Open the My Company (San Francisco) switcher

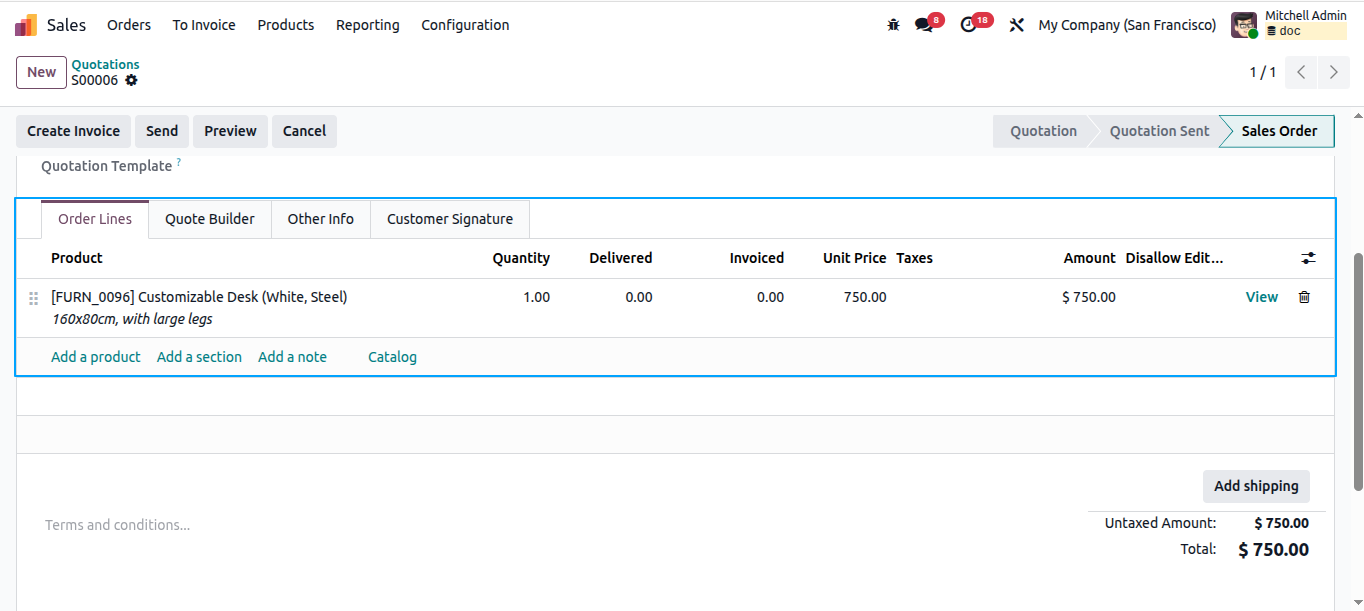(1127, 25)
